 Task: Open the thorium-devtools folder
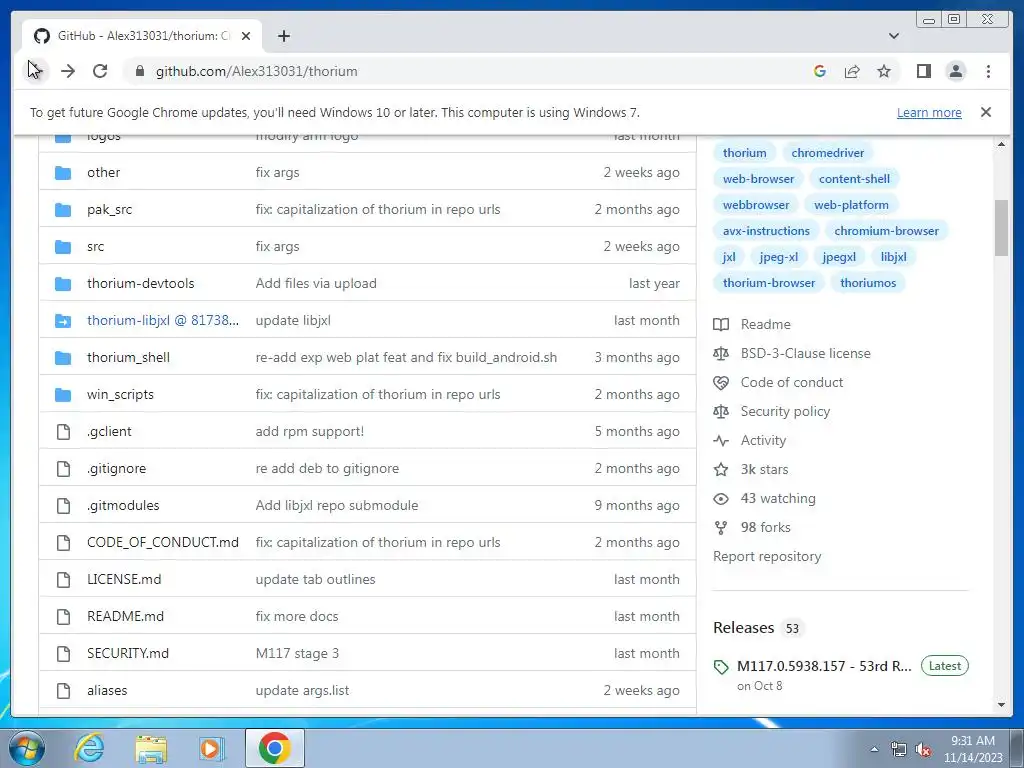140,283
